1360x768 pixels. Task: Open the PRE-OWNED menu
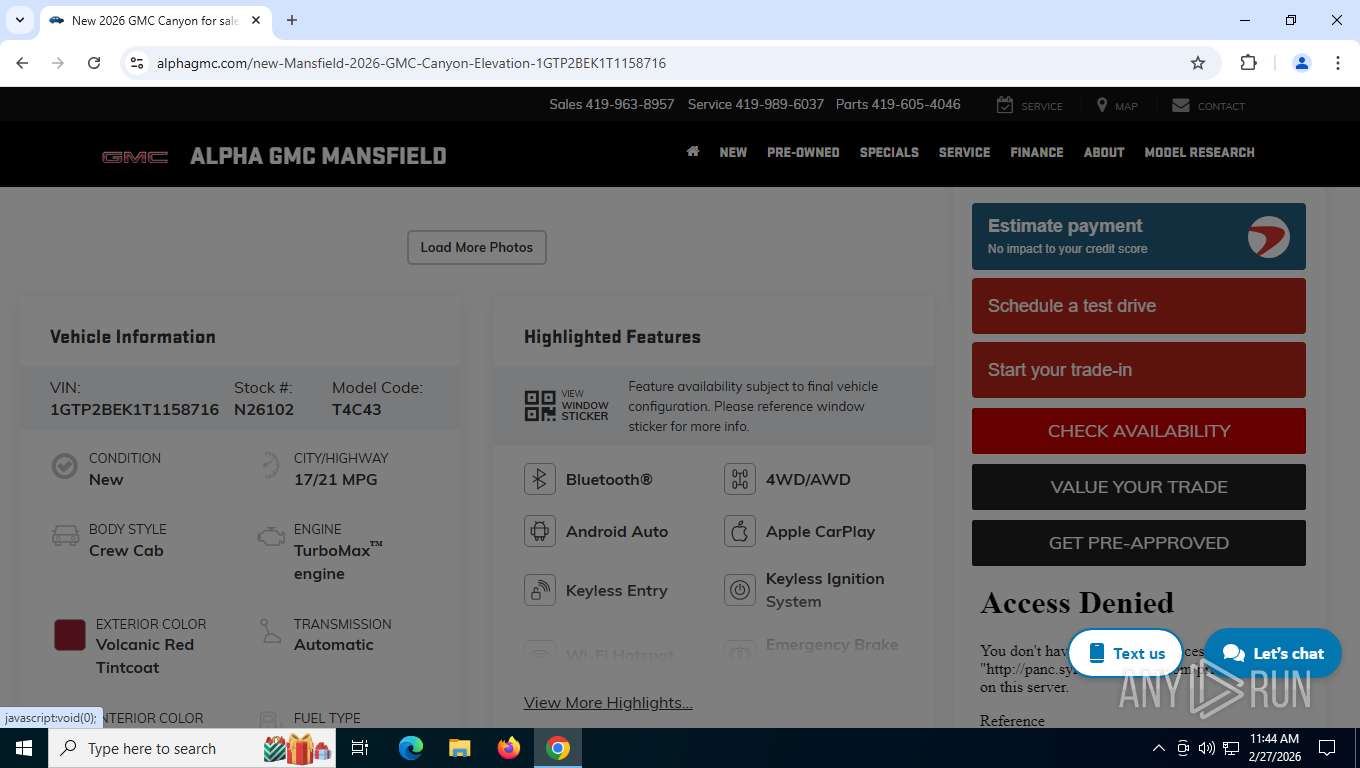coord(803,152)
